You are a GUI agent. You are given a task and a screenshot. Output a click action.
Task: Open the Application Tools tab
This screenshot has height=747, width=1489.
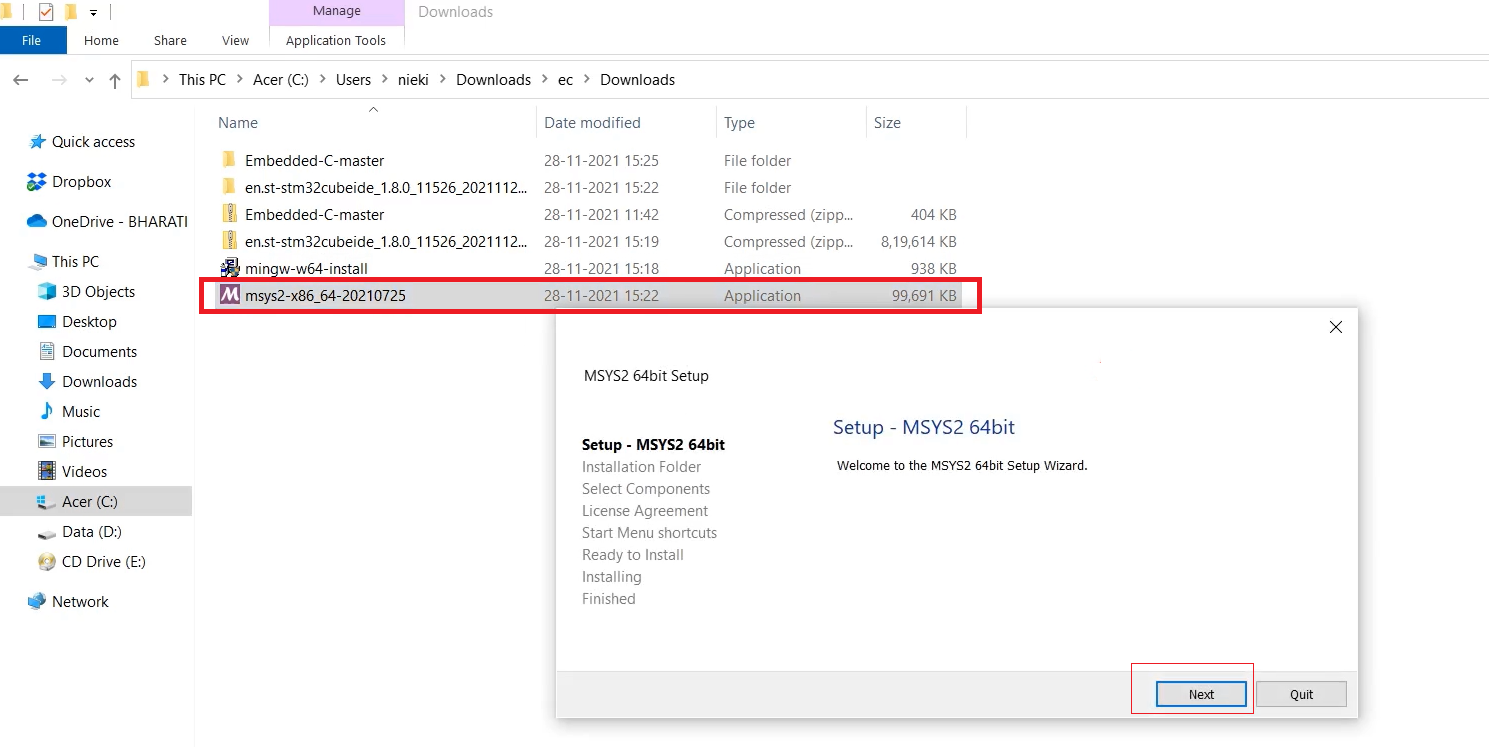coord(336,41)
